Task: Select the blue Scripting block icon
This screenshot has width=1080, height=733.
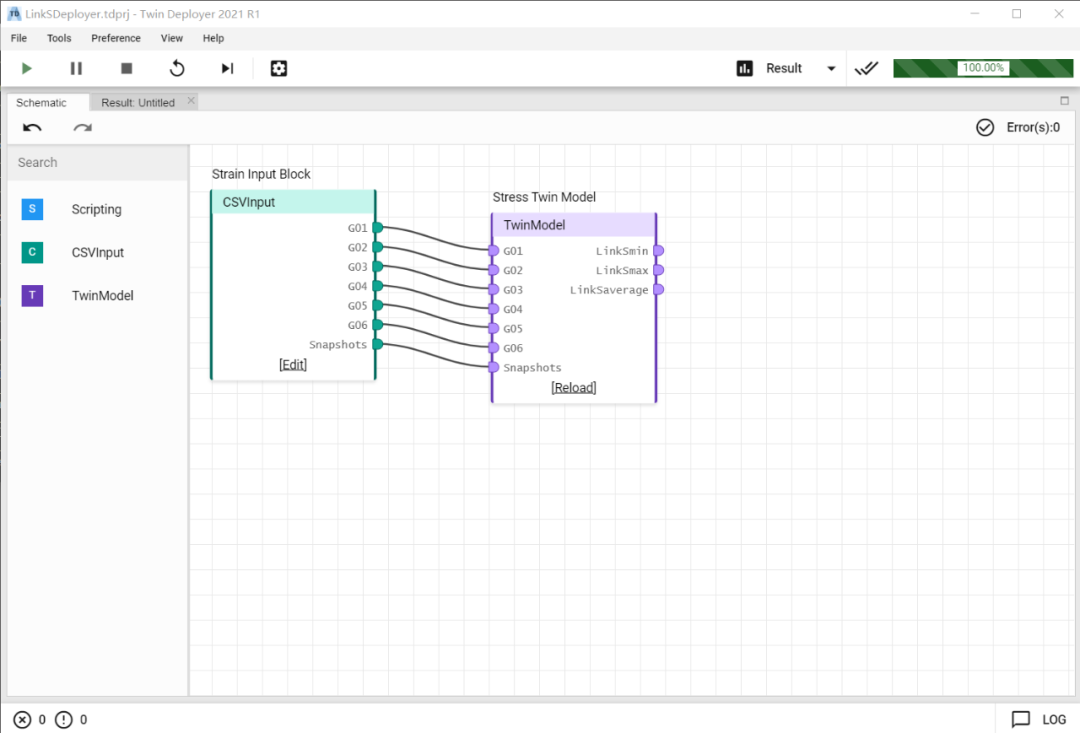Action: coord(32,209)
